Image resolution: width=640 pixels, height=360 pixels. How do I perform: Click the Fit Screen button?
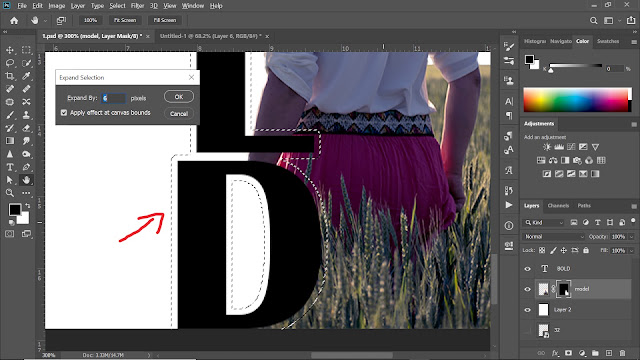pyautogui.click(x=125, y=20)
